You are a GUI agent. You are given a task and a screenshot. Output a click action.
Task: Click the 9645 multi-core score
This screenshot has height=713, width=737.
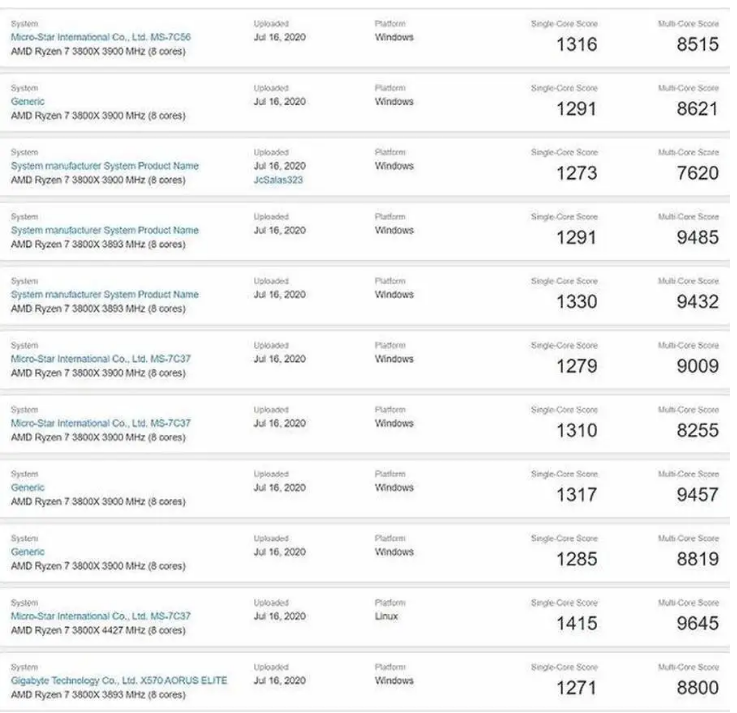tap(696, 623)
